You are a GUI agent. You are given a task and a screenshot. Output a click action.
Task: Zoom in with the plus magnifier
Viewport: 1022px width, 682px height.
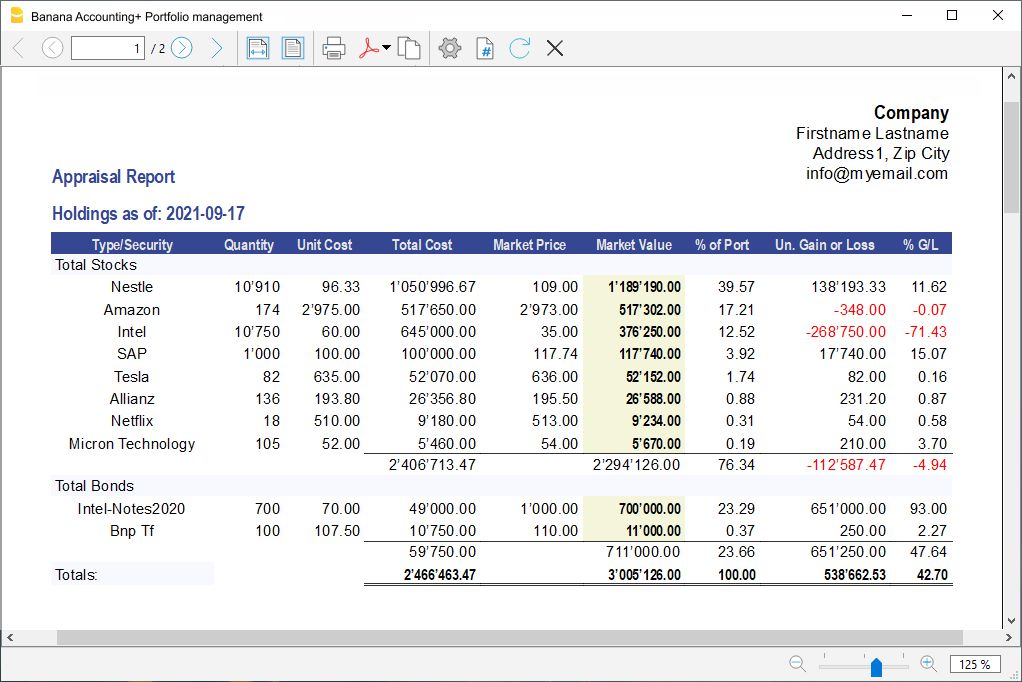tap(928, 664)
